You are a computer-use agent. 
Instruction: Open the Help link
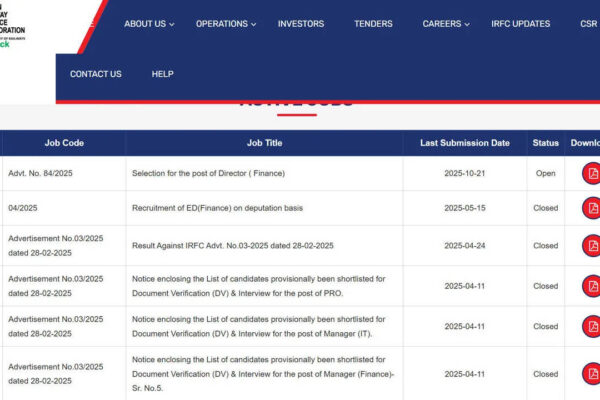tap(162, 74)
